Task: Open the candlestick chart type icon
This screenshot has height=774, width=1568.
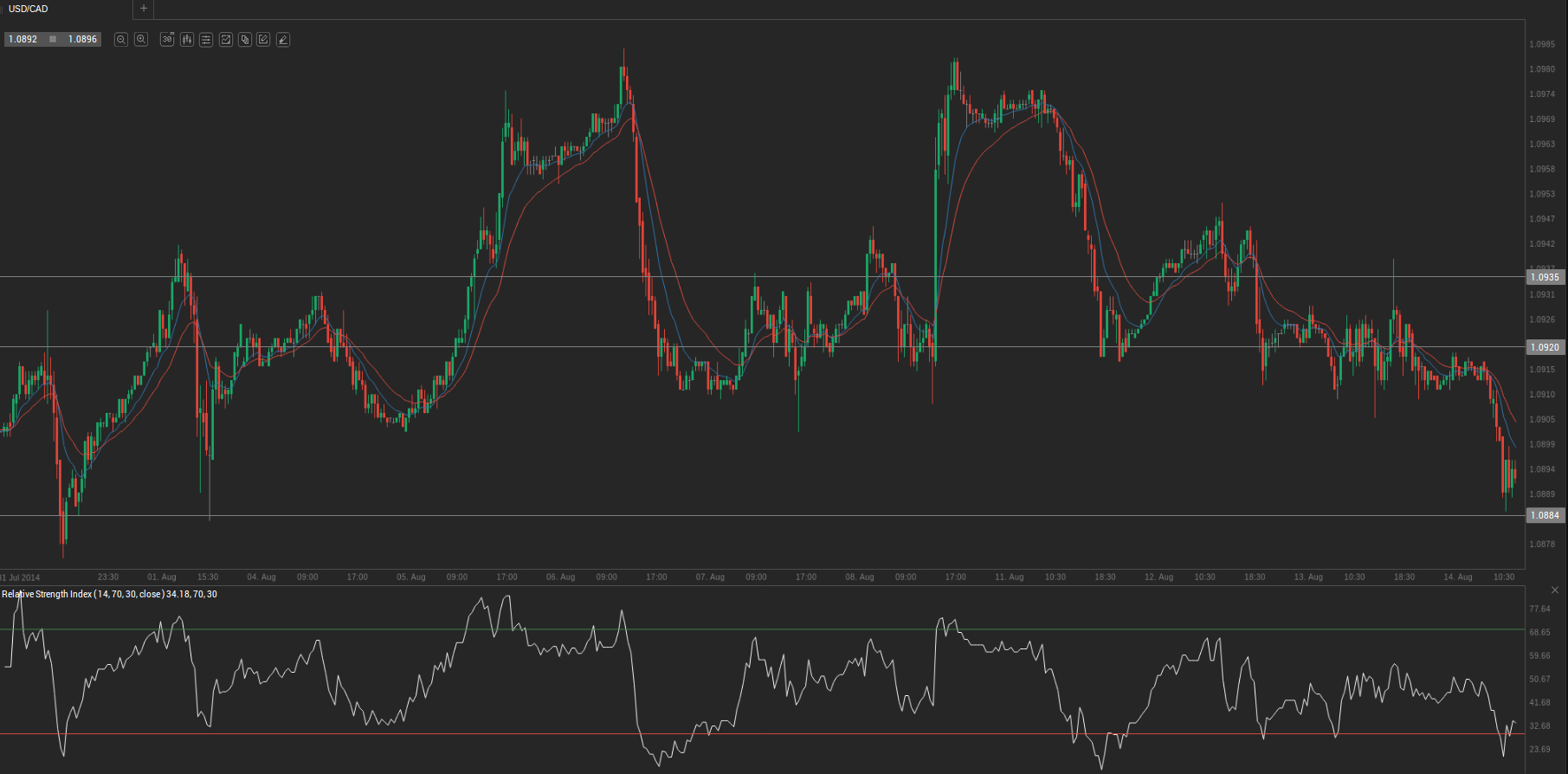Action: [187, 40]
